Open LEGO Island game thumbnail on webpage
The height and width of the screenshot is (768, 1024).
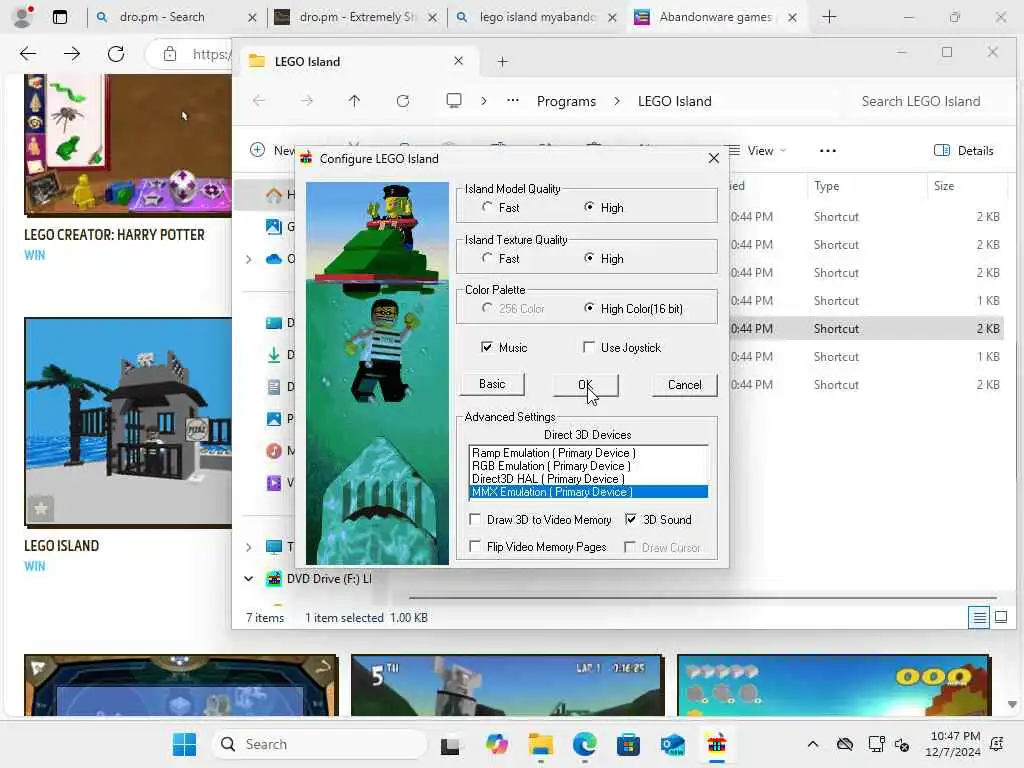point(128,422)
